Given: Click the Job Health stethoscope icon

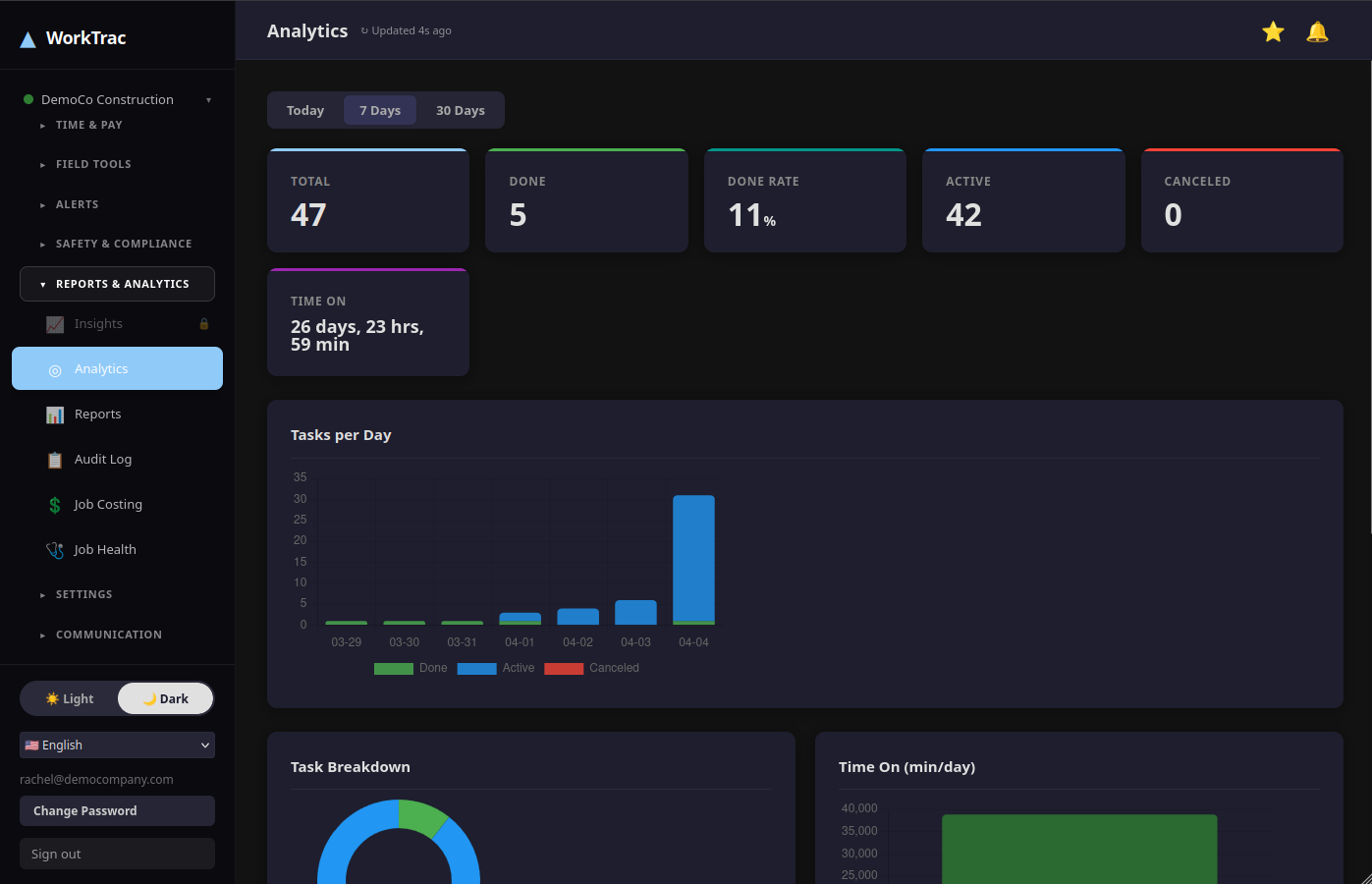Looking at the screenshot, I should 55,550.
